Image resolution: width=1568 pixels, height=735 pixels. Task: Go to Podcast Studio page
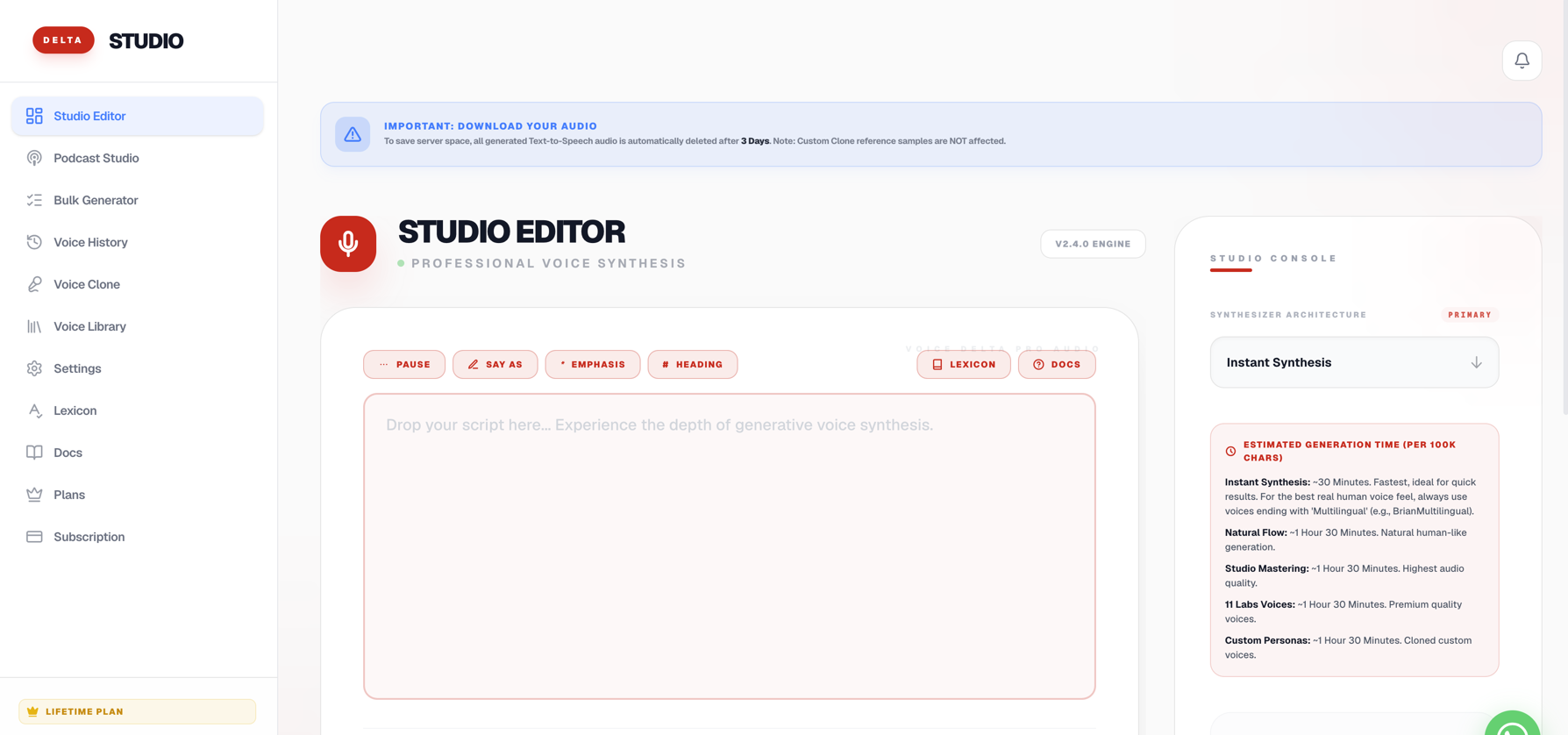click(x=137, y=158)
